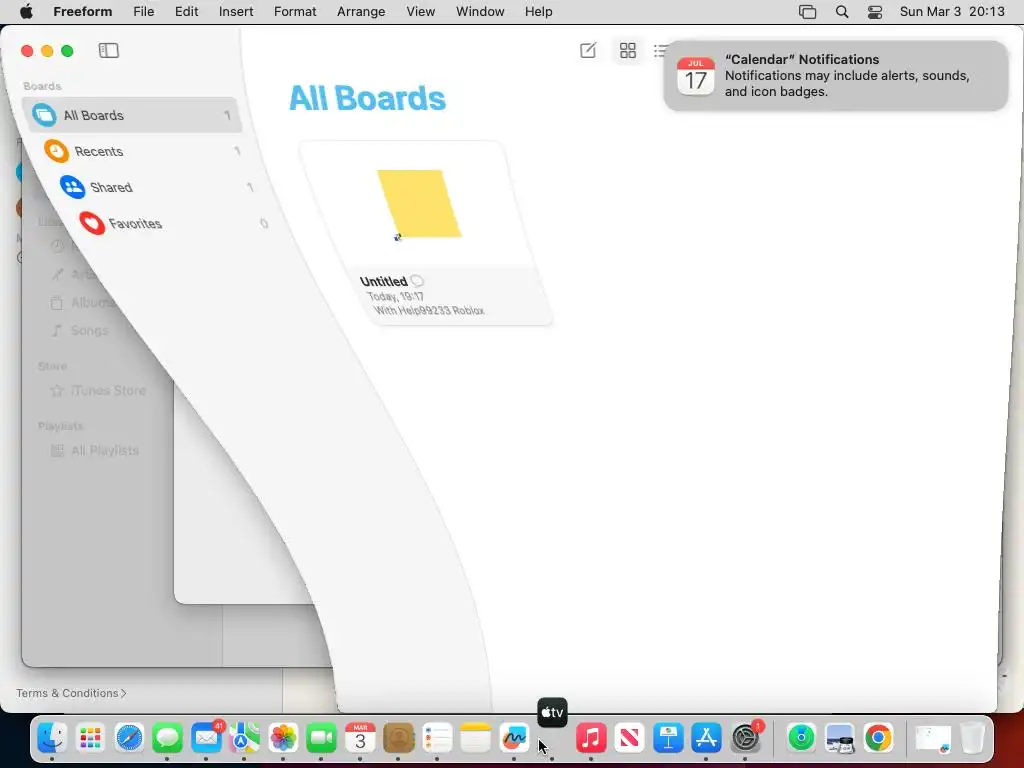Open Google Chrome from the Dock
Screen dimensions: 1024x768
pos(878,738)
